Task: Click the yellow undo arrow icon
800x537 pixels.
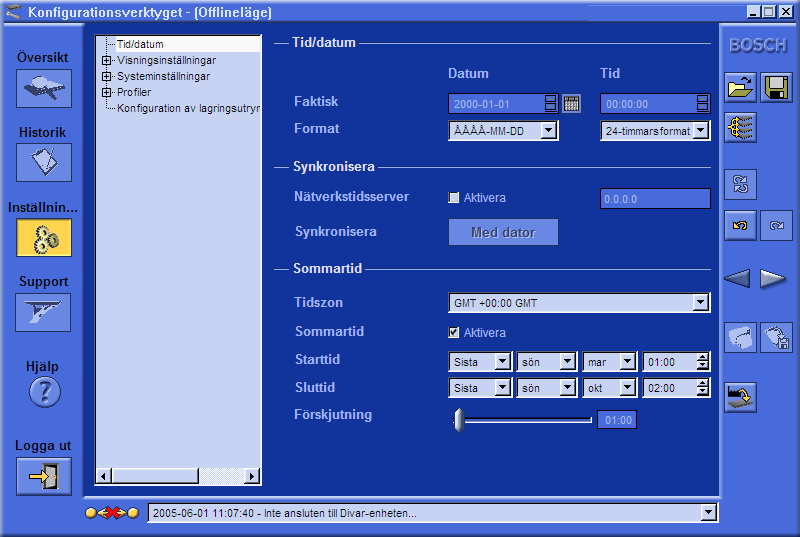Action: (x=740, y=225)
